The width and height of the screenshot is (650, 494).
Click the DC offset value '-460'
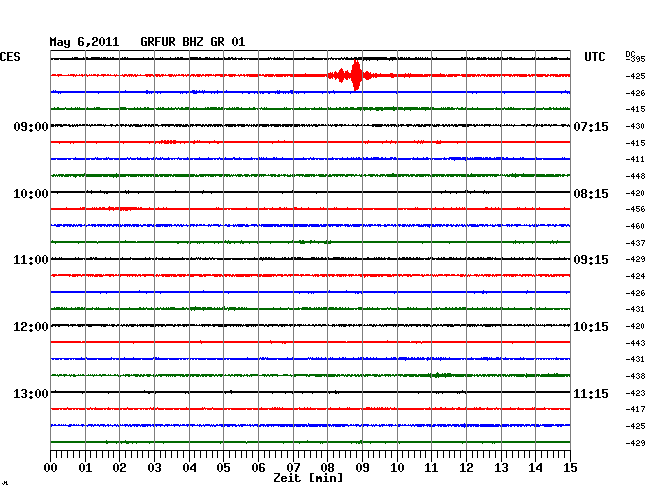635,226
